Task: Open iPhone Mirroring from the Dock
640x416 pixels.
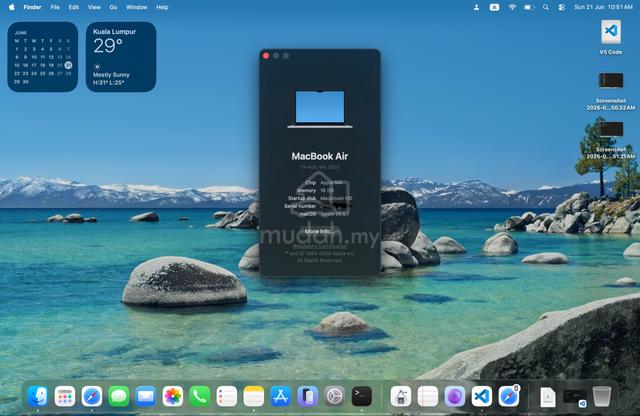Action: tap(307, 396)
